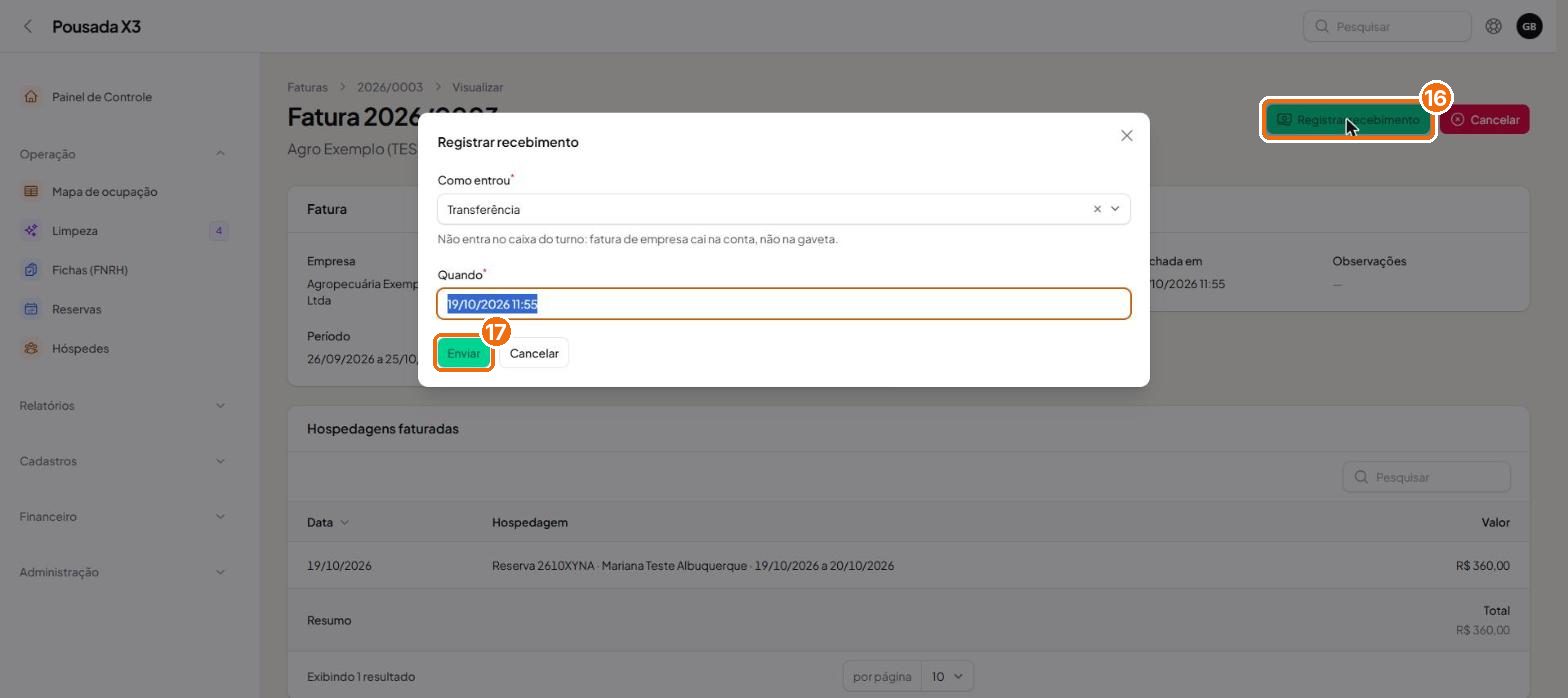This screenshot has width=1568, height=698.
Task: Collapse the Operação menu group
Action: click(220, 154)
